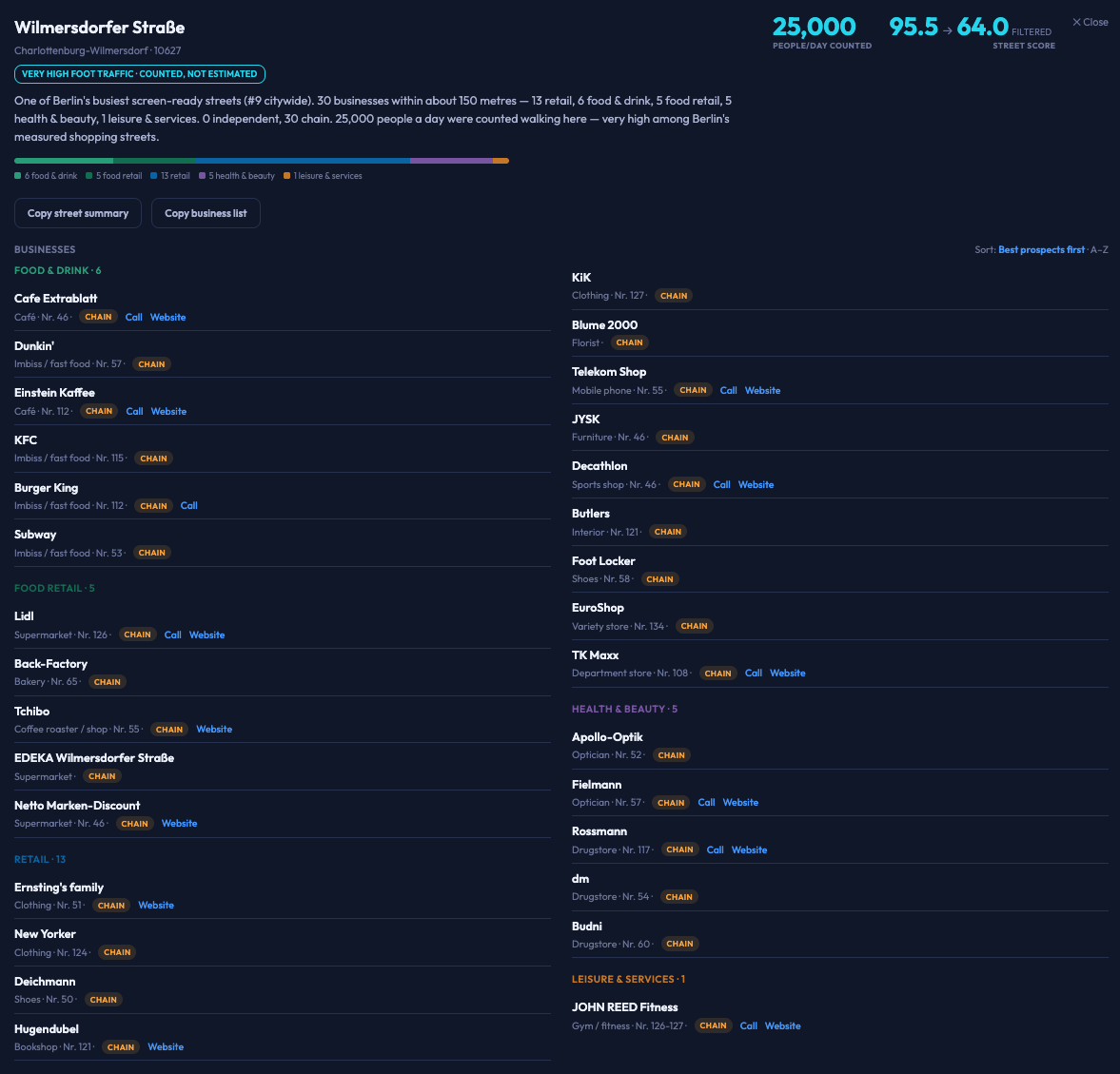Open Netto Marken-Discount website
Screen dimensions: 1120x1074
coord(179,824)
